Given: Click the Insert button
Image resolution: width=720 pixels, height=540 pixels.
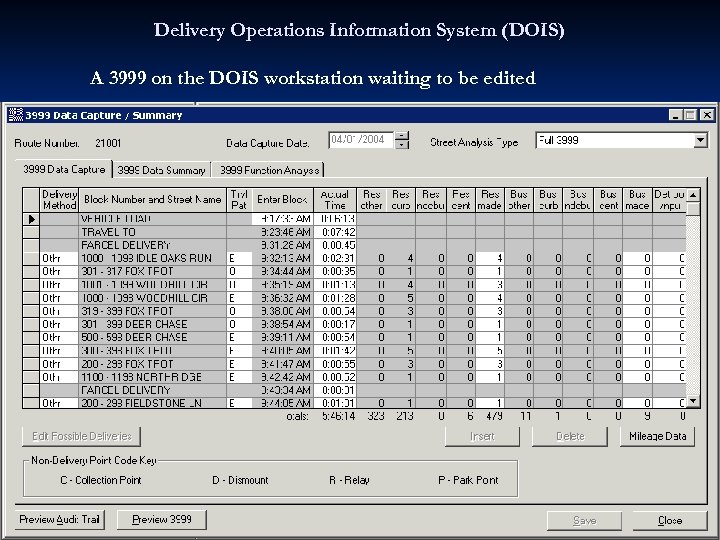Looking at the screenshot, I should click(482, 436).
